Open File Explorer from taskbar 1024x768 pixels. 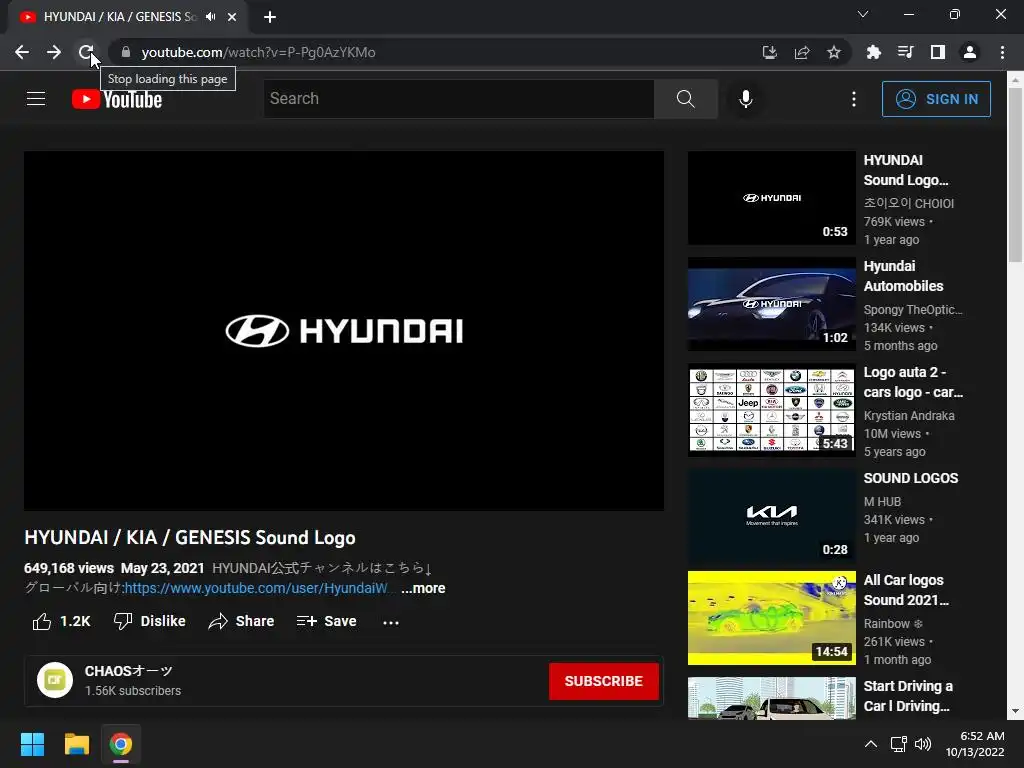[76, 744]
